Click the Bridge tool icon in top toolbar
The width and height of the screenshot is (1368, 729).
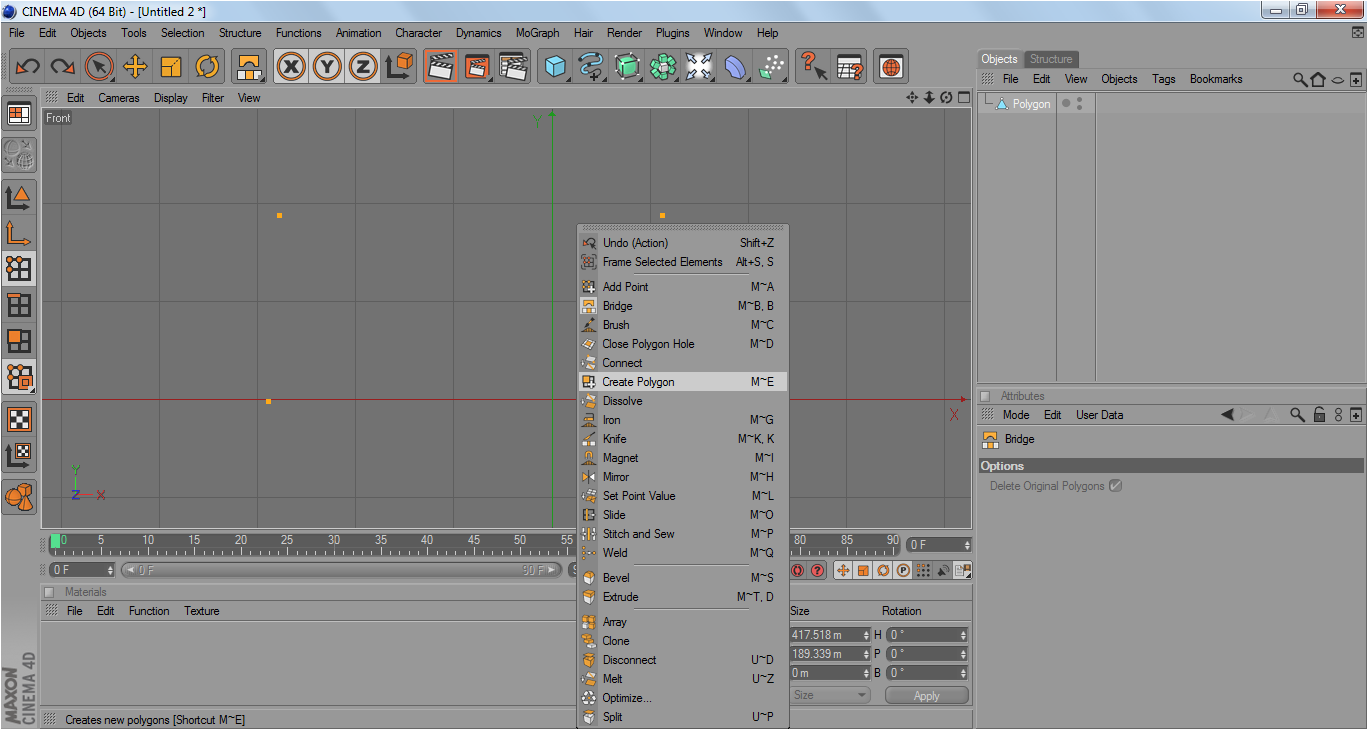coord(249,67)
